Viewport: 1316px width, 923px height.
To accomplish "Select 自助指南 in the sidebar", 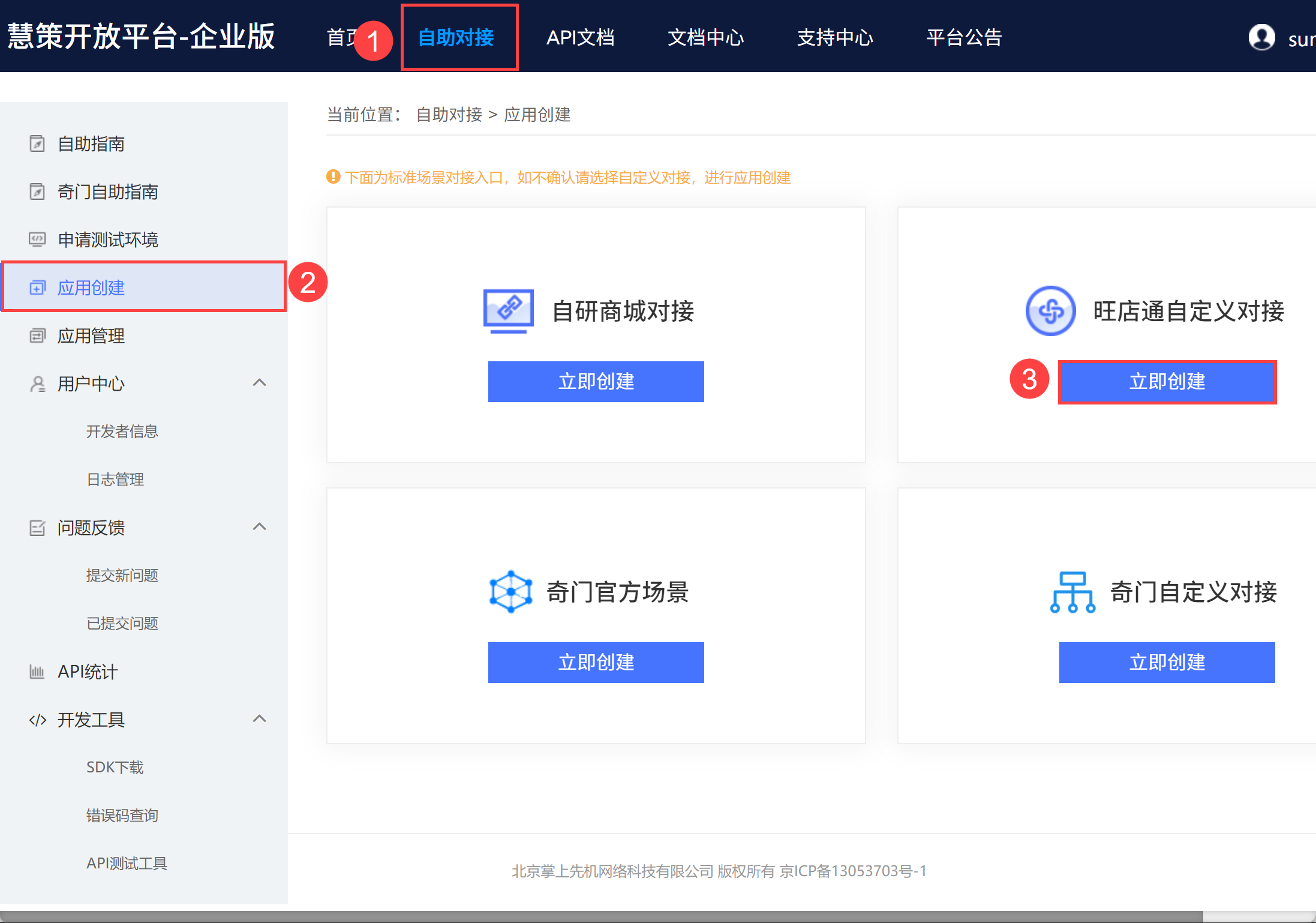I will point(144,143).
